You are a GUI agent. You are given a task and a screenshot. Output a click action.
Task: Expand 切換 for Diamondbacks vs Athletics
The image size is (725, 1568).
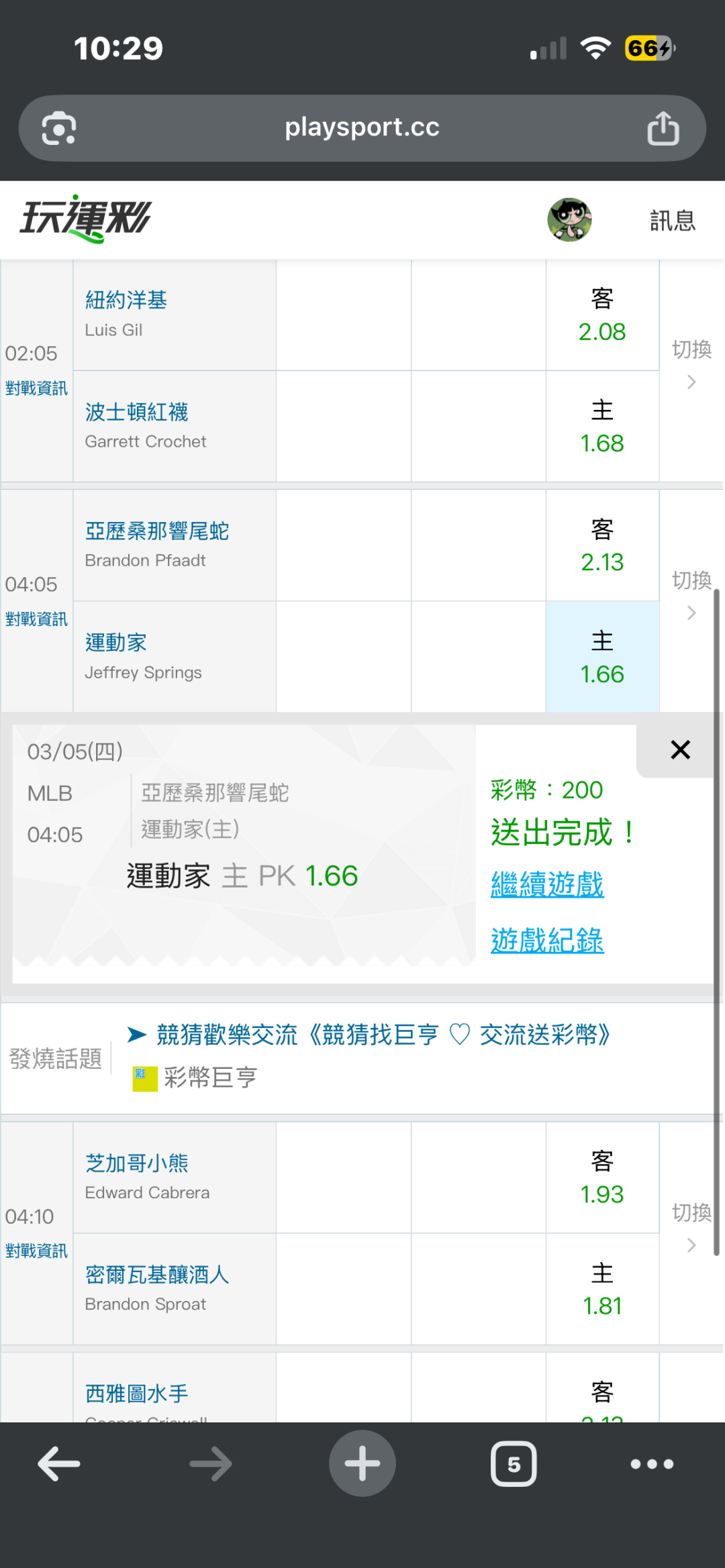(x=691, y=594)
